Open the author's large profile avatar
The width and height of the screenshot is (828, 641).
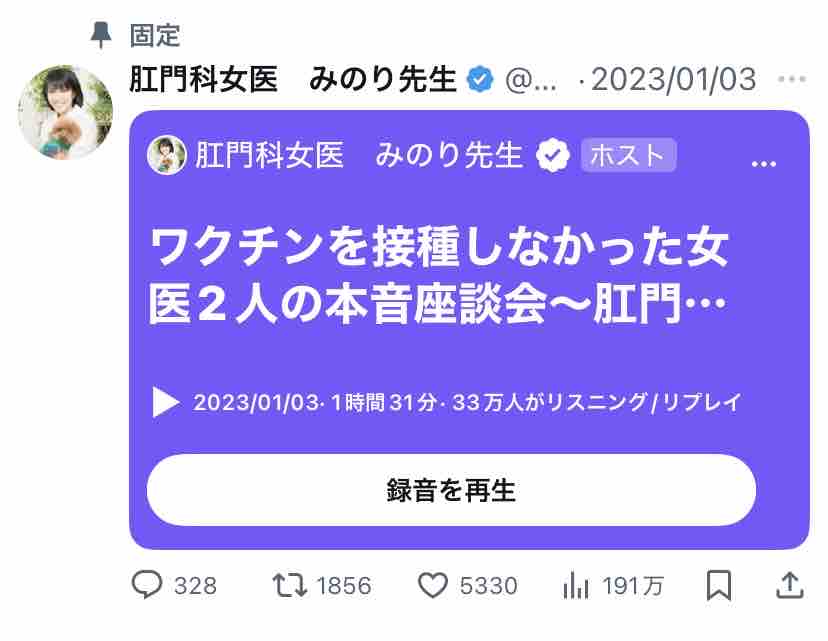click(65, 112)
